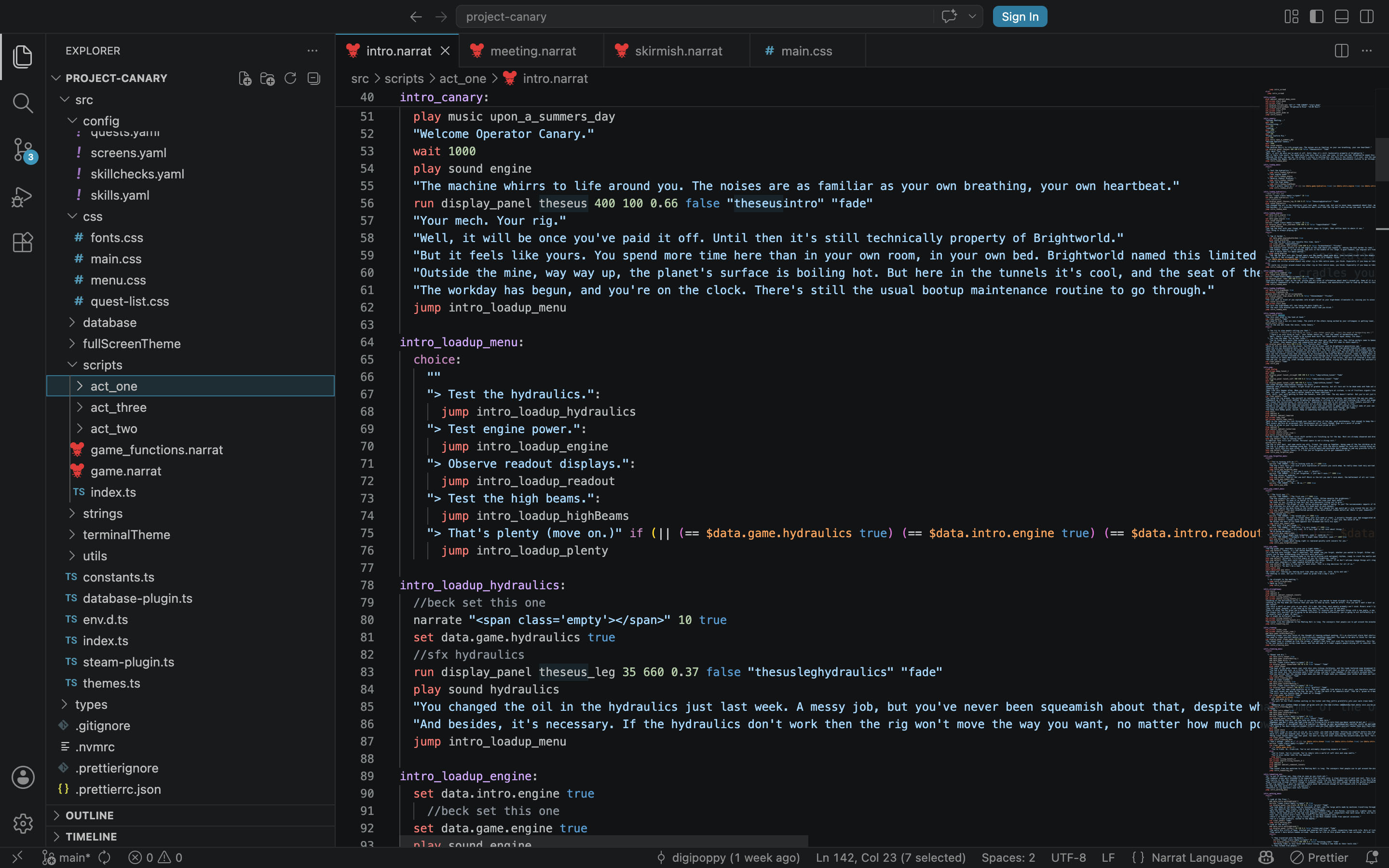Click the New File icon in Explorer
Image resolution: width=1389 pixels, height=868 pixels.
[x=245, y=78]
